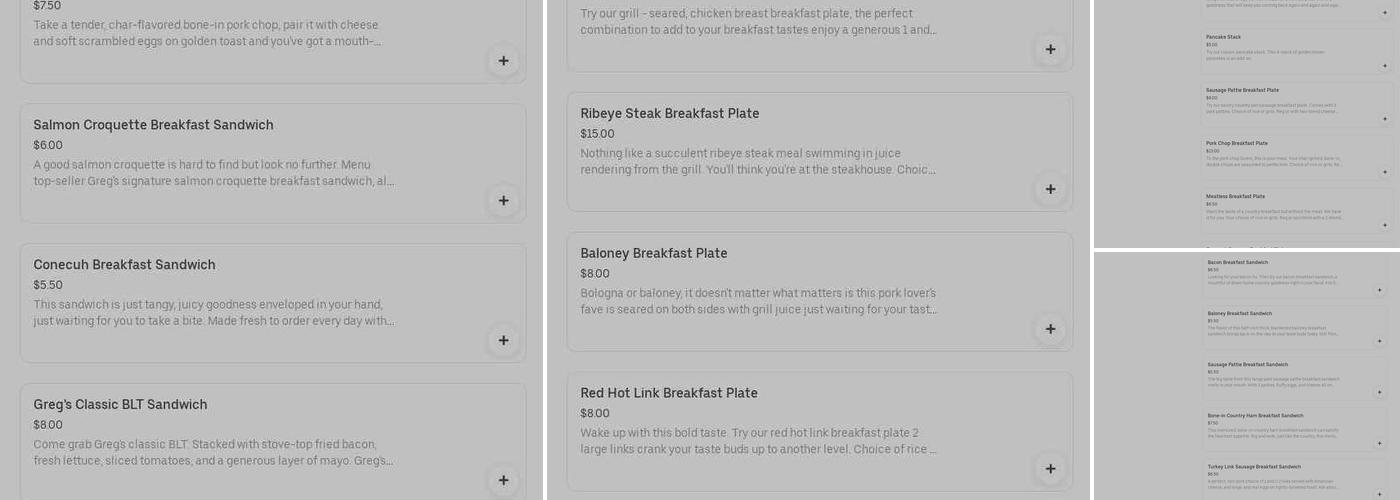This screenshot has height=500, width=1400.
Task: Add Bacon Breakfast Sandwich using plus icon
Action: (1381, 290)
